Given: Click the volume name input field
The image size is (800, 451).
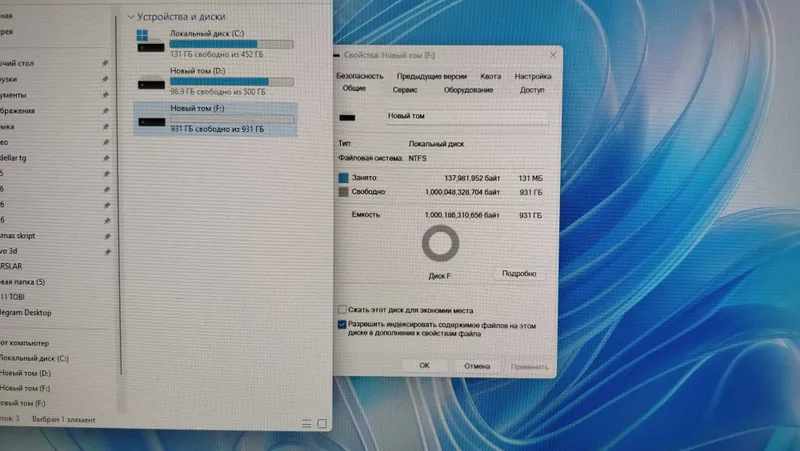Looking at the screenshot, I should point(467,116).
